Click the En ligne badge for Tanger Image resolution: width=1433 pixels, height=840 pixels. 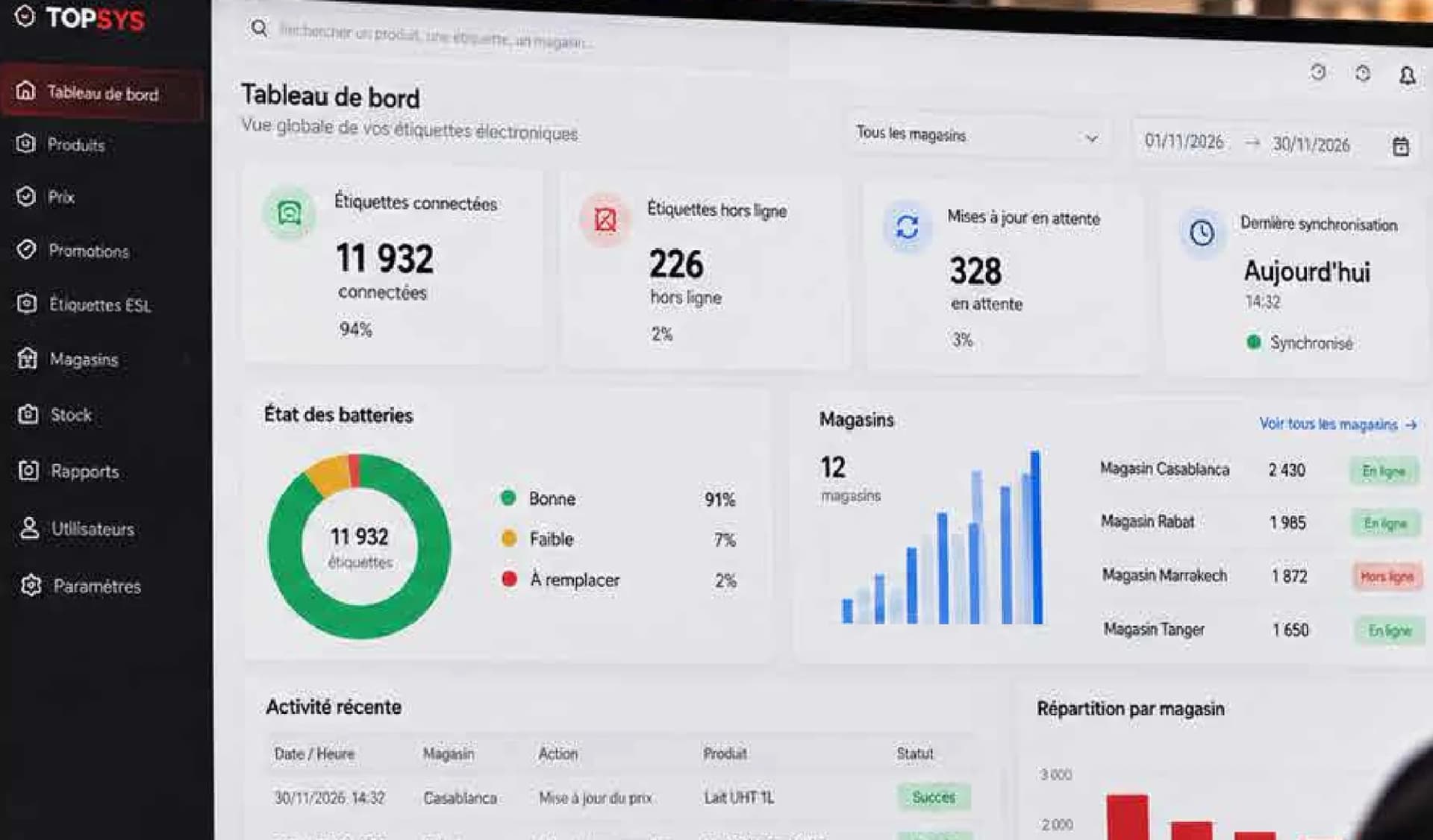[1390, 631]
